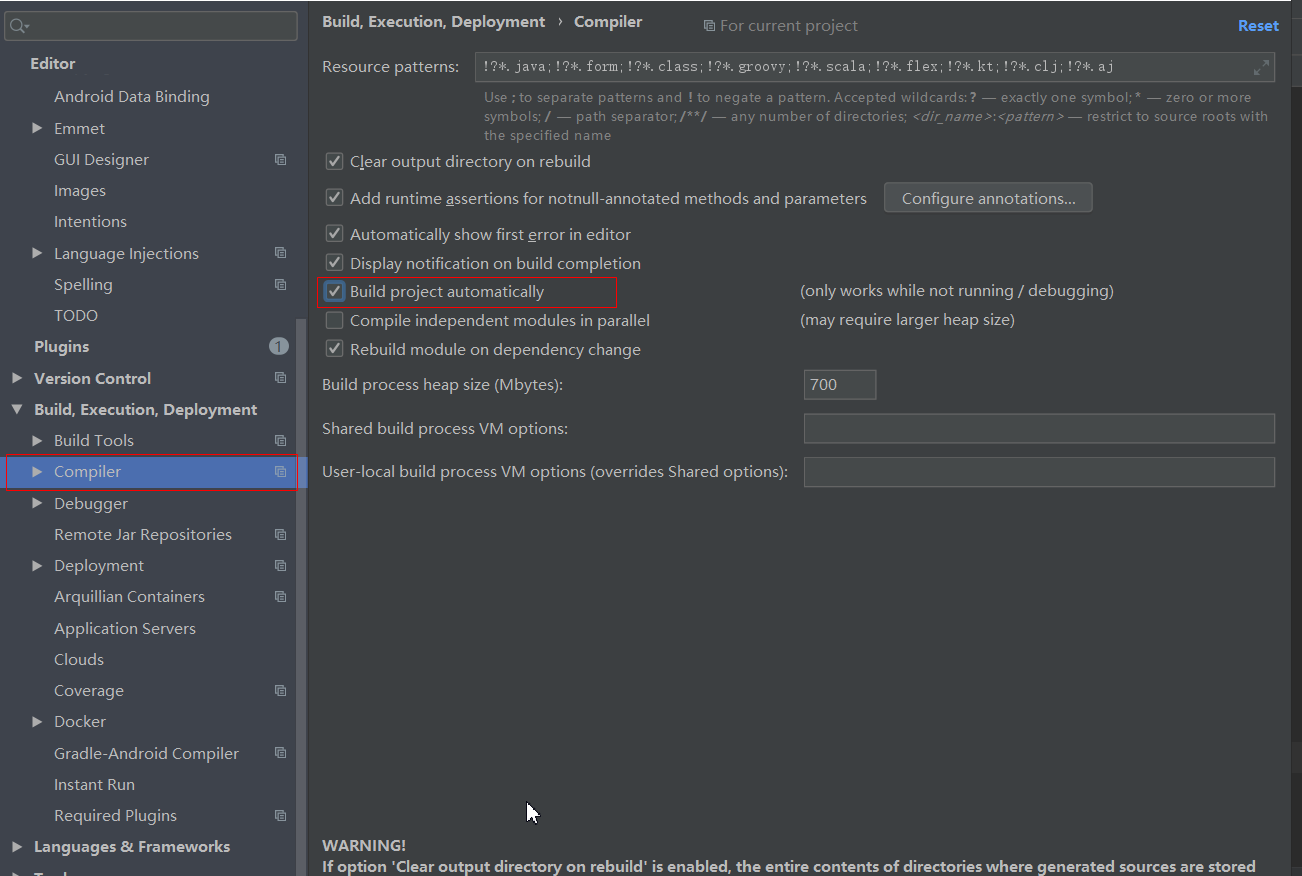The image size is (1302, 876).
Task: Click project-level icon beside Arquillian Containers
Action: coord(281,597)
